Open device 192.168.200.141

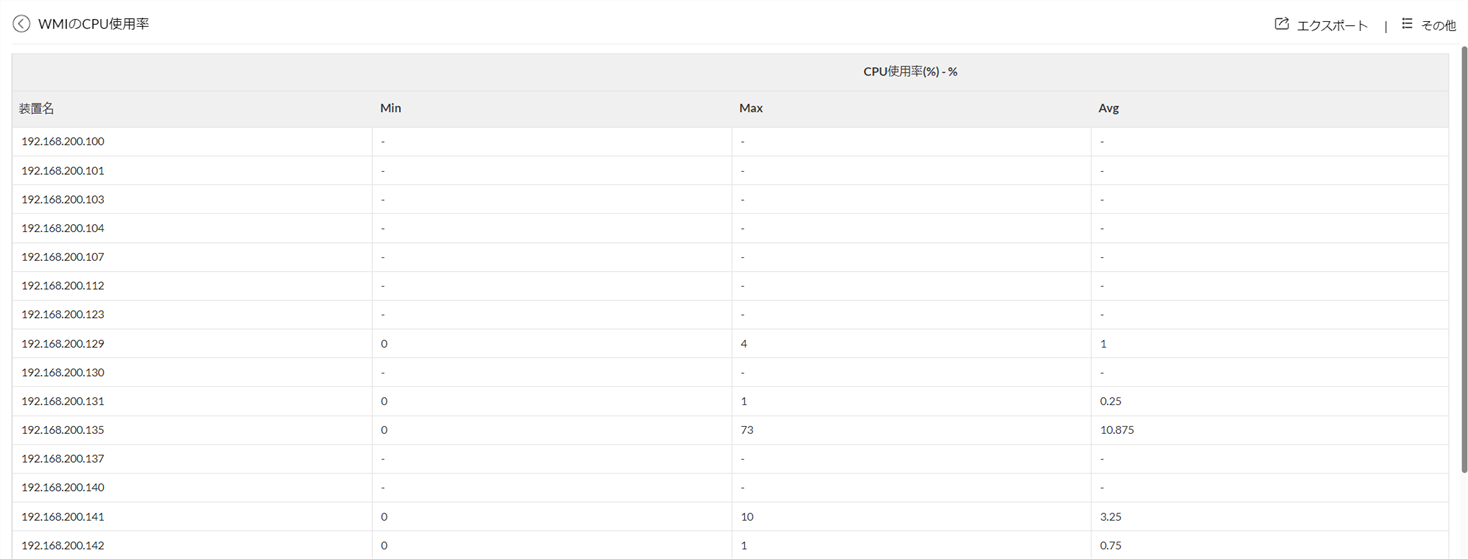pyautogui.click(x=62, y=517)
